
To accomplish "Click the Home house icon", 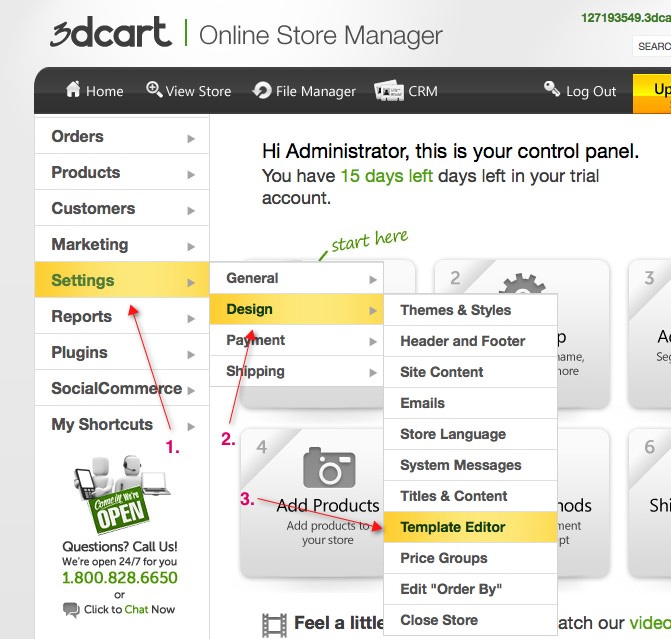I will click(x=73, y=90).
